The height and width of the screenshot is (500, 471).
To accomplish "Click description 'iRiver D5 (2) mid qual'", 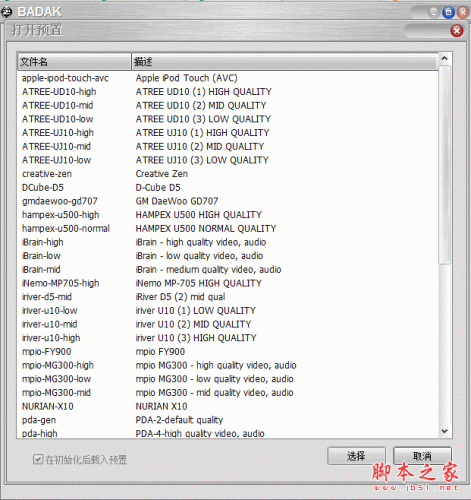I will pyautogui.click(x=180, y=297).
